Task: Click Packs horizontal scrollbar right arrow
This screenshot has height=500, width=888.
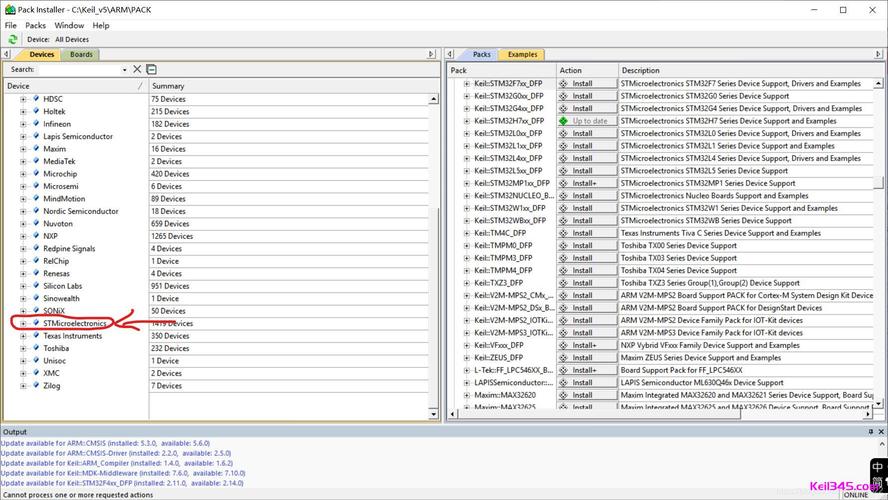Action: (868, 414)
